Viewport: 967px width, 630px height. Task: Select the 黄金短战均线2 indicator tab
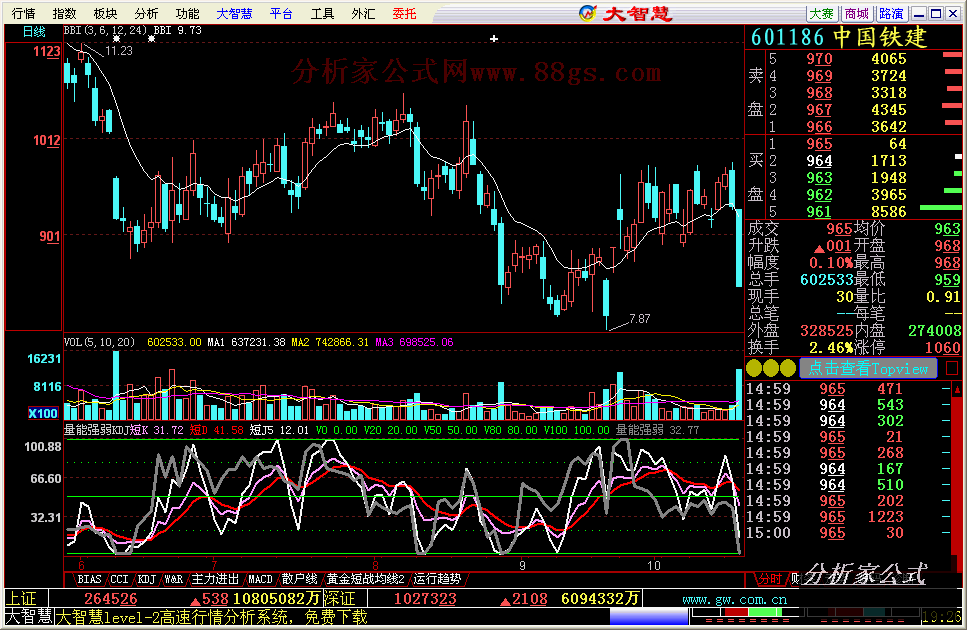(365, 579)
